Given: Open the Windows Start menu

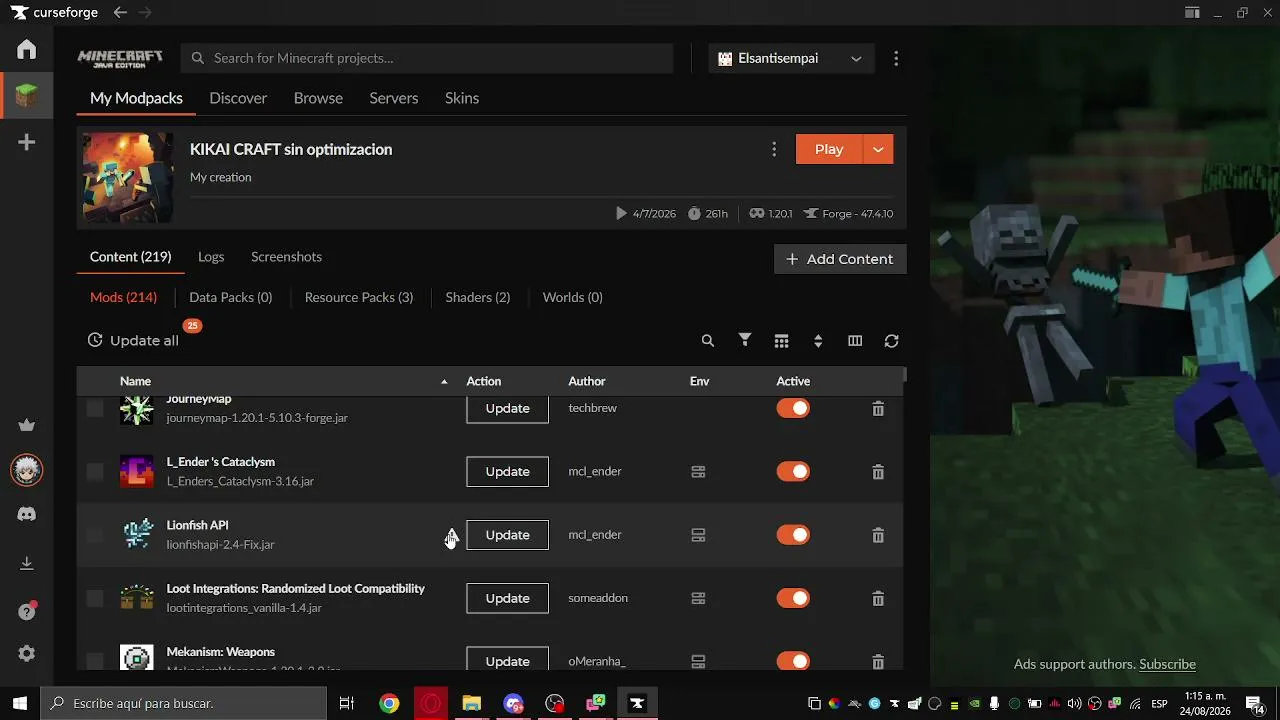Looking at the screenshot, I should pyautogui.click(x=20, y=704).
